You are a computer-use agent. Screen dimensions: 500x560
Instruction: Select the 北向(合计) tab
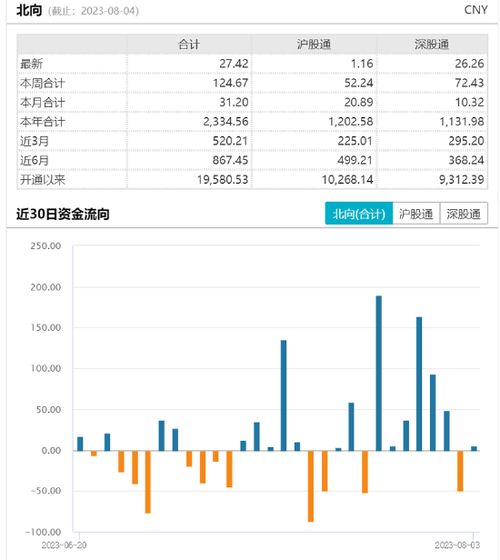click(359, 214)
